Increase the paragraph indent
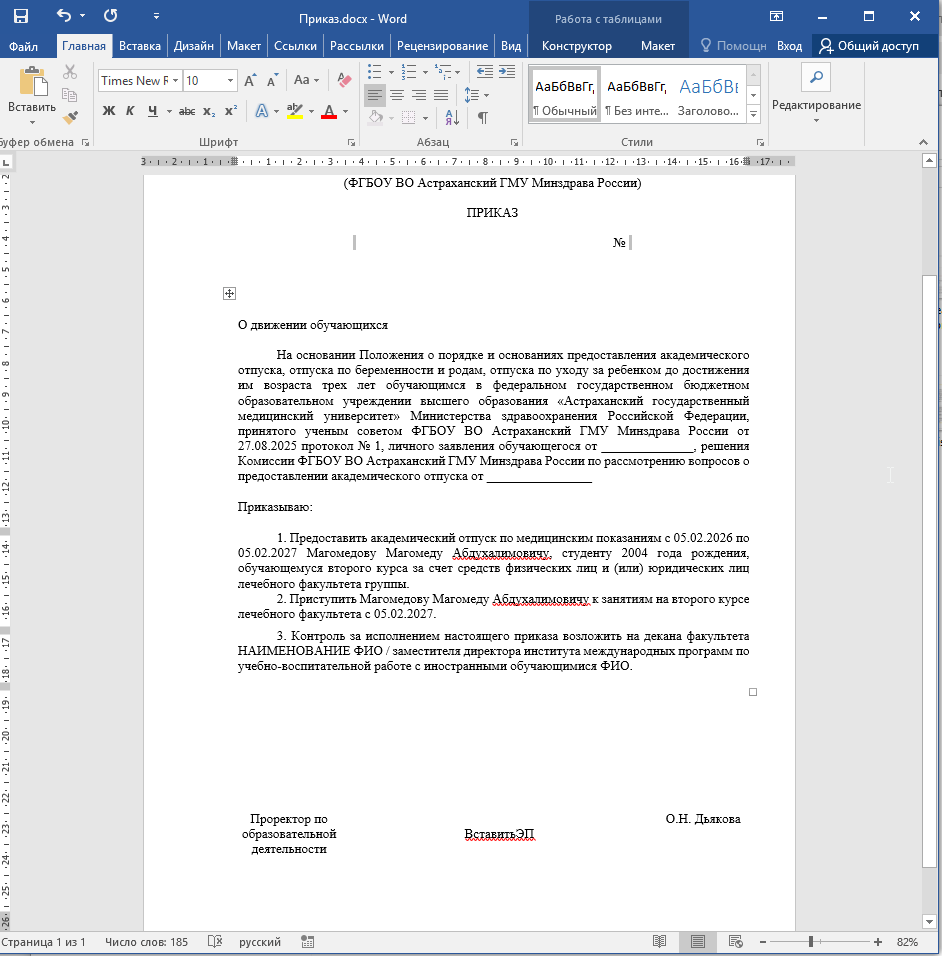This screenshot has height=956, width=942. (x=508, y=71)
